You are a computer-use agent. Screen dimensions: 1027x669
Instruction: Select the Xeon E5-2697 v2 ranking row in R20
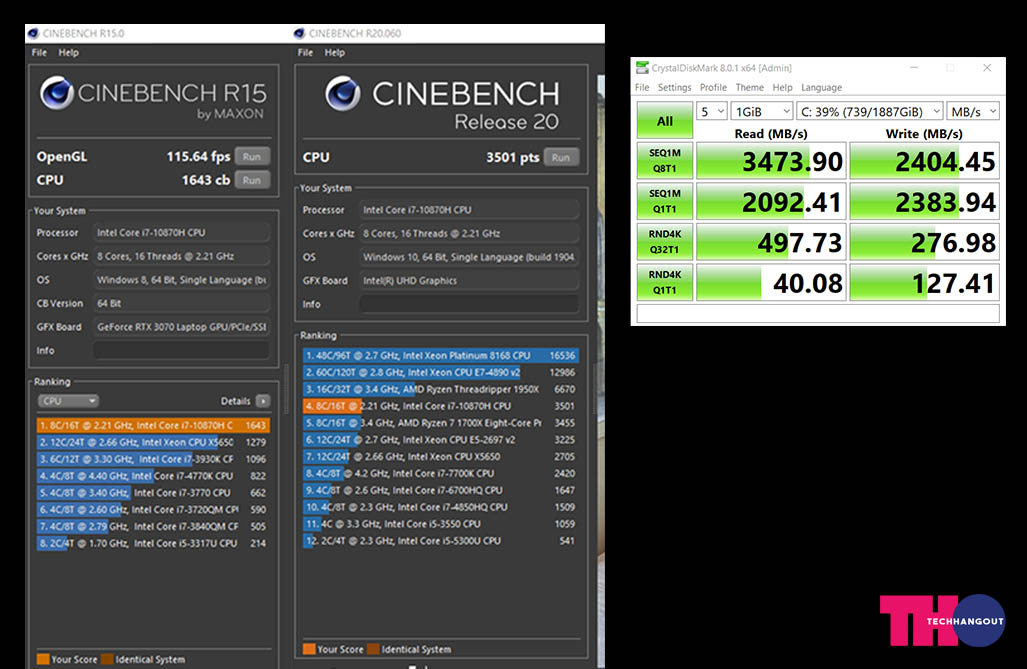441,440
